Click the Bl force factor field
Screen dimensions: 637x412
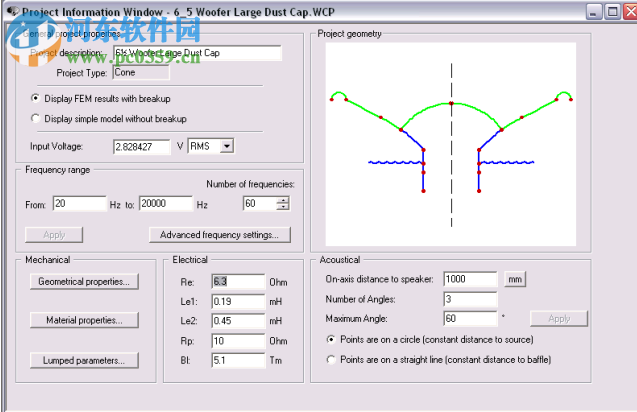click(x=237, y=360)
